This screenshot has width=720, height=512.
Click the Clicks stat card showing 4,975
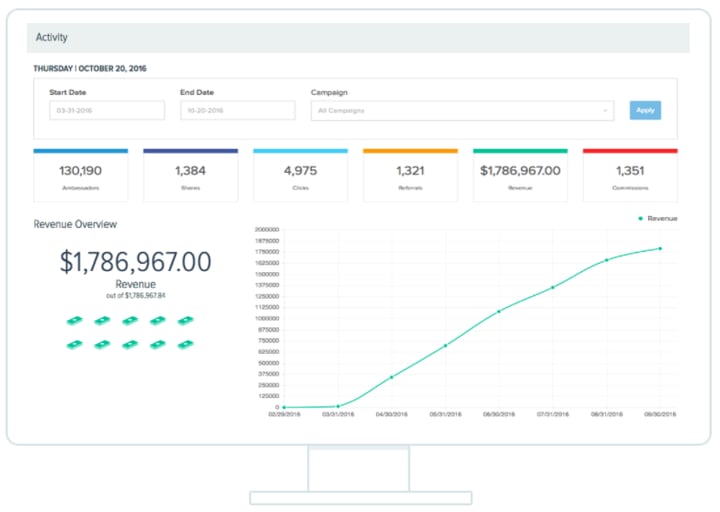(300, 175)
